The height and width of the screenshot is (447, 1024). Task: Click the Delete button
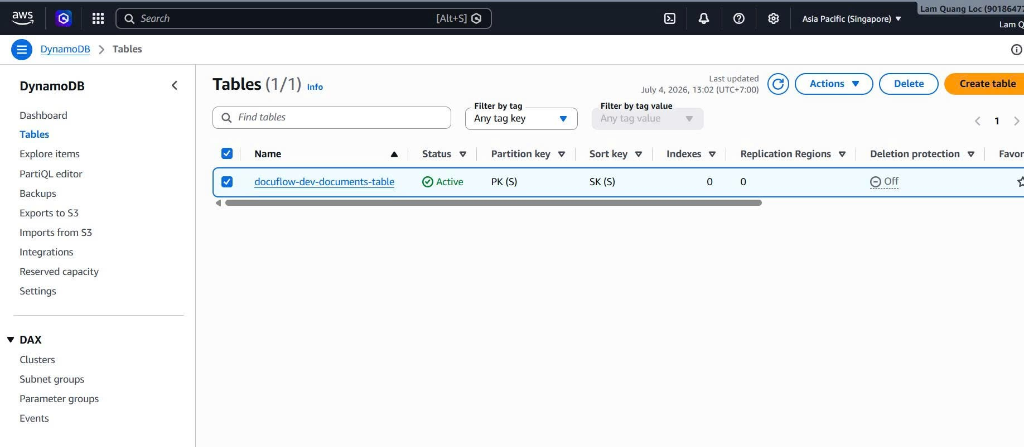click(x=908, y=84)
